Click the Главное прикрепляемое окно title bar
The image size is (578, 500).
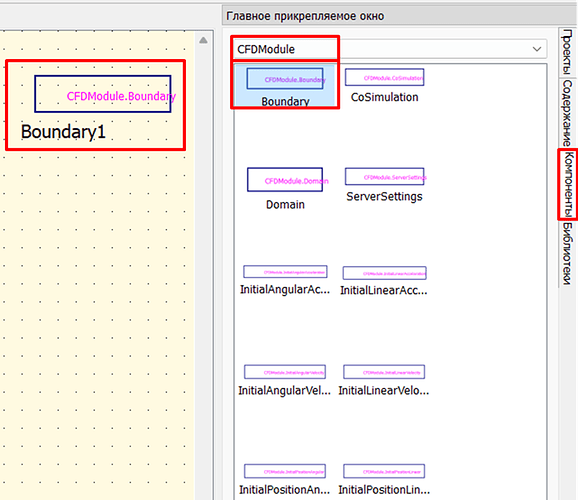400,16
